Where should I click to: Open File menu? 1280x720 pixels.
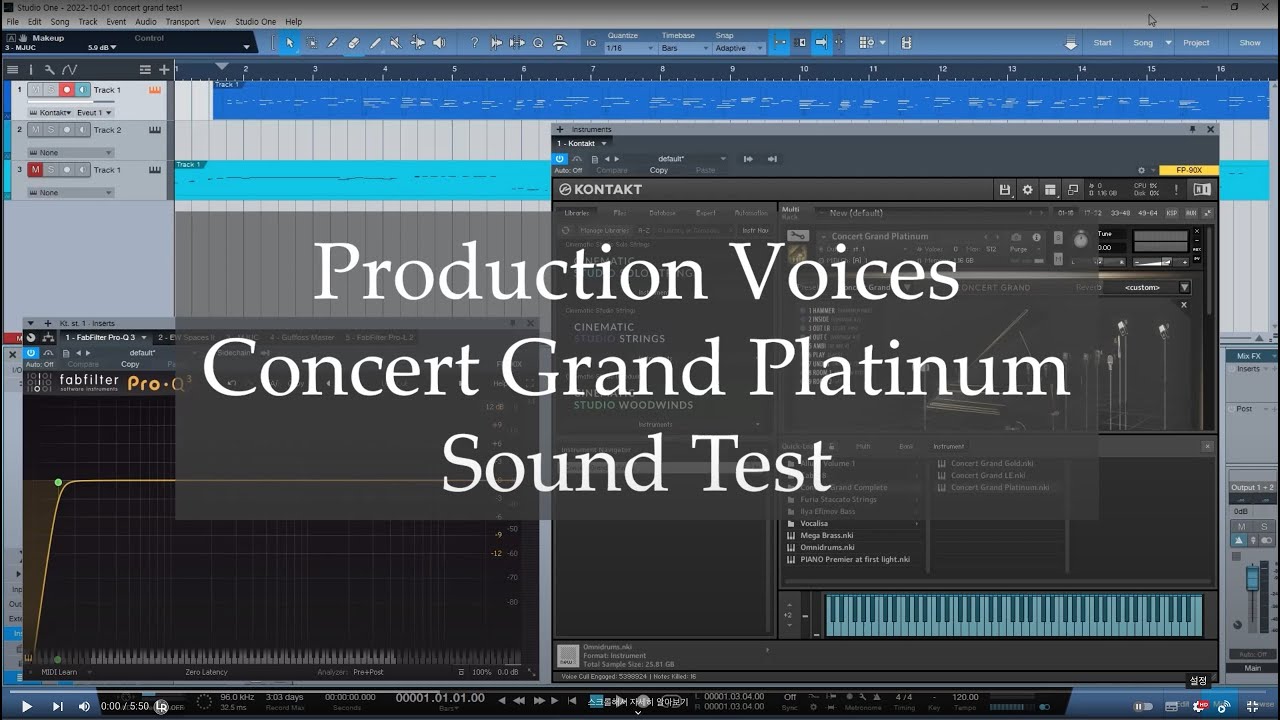click(12, 21)
